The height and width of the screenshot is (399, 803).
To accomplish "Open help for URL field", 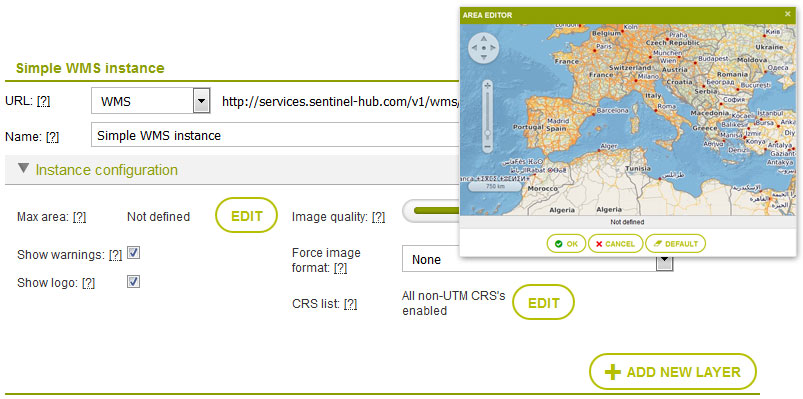I will (43, 101).
